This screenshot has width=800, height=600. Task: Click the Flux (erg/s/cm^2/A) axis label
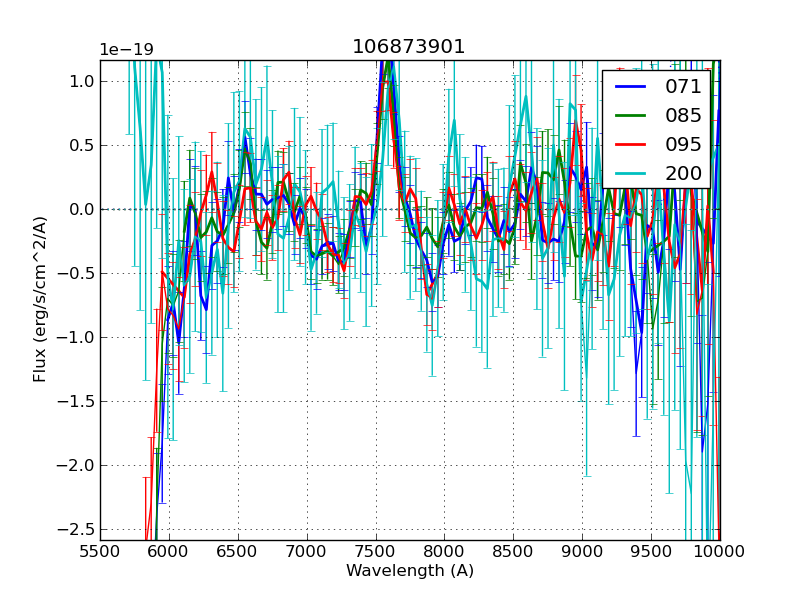pyautogui.click(x=40, y=299)
